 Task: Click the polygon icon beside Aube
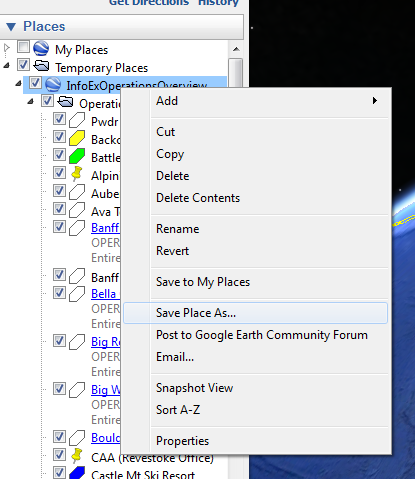pos(77,192)
